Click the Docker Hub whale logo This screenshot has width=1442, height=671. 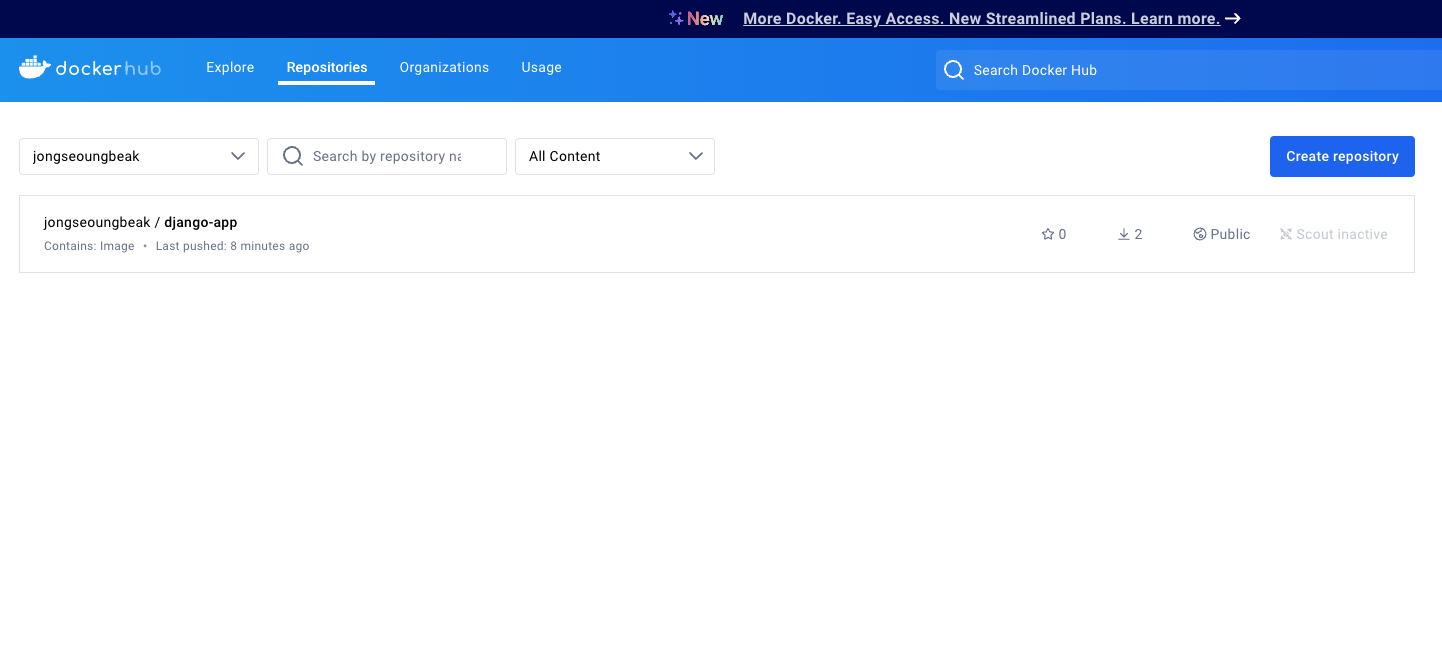(x=35, y=67)
